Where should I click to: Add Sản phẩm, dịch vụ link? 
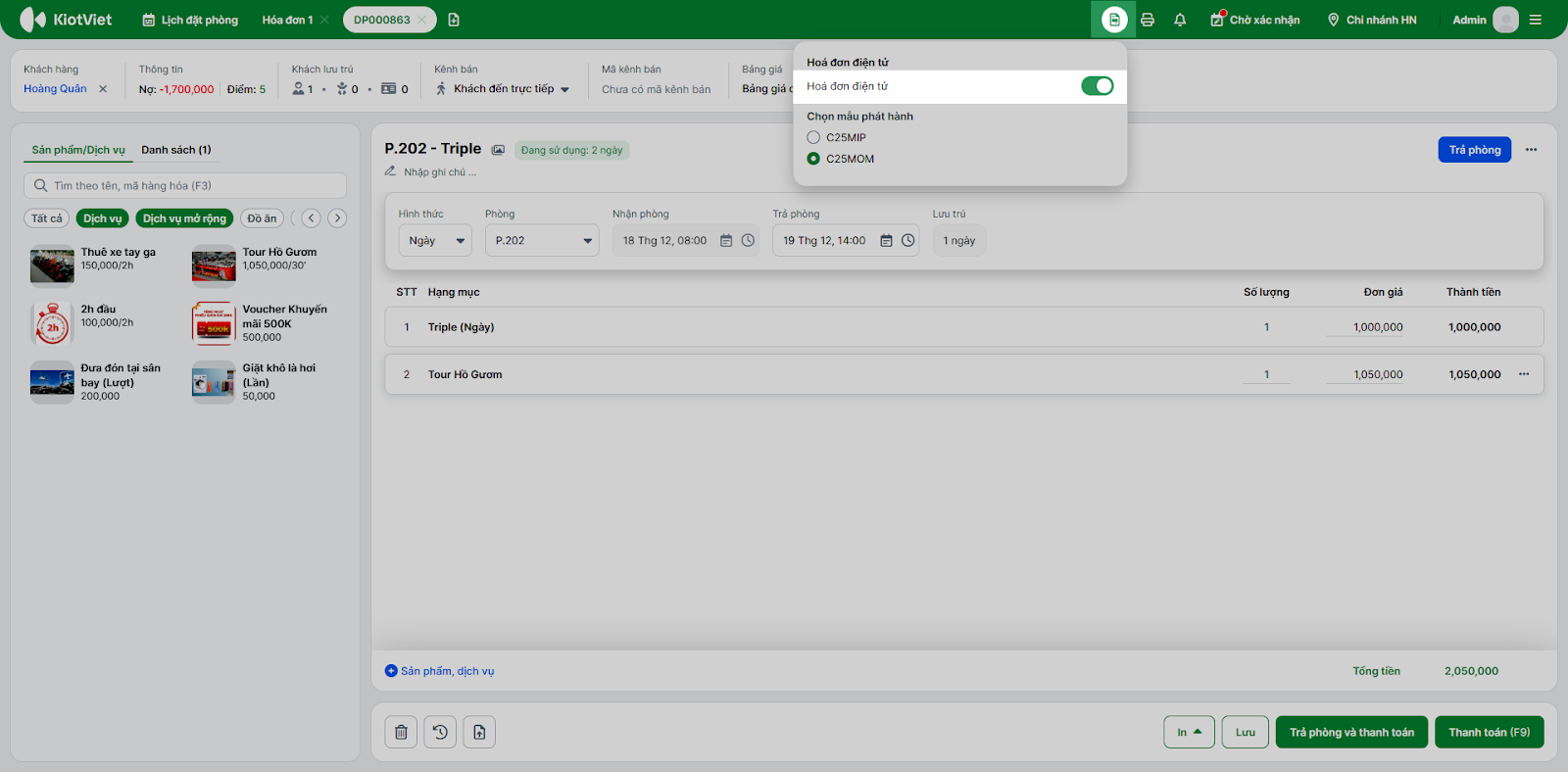coord(440,671)
